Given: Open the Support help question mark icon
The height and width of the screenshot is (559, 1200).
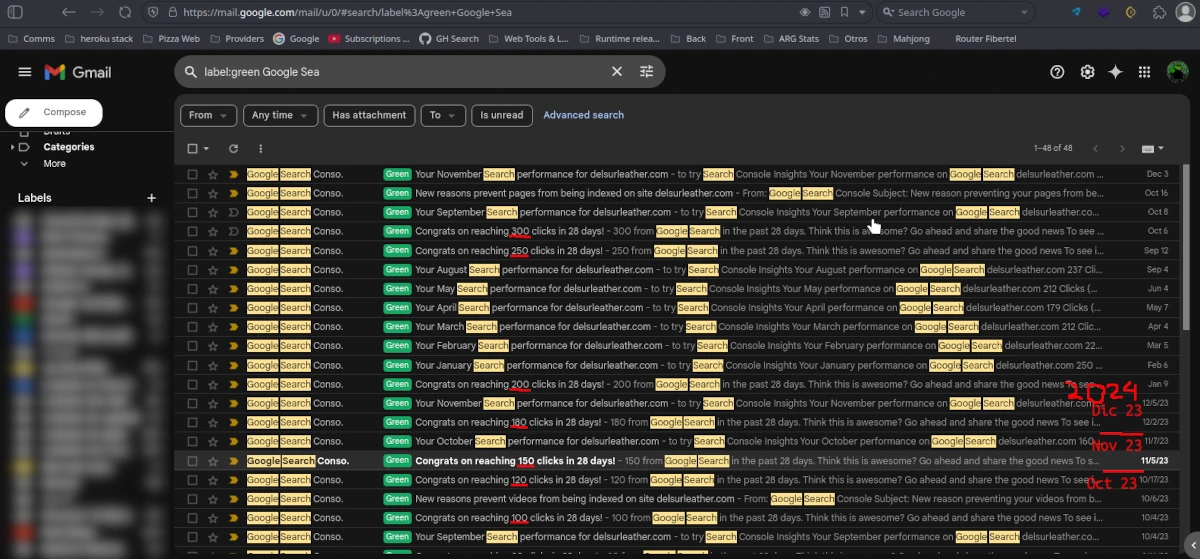Looking at the screenshot, I should 1057,72.
